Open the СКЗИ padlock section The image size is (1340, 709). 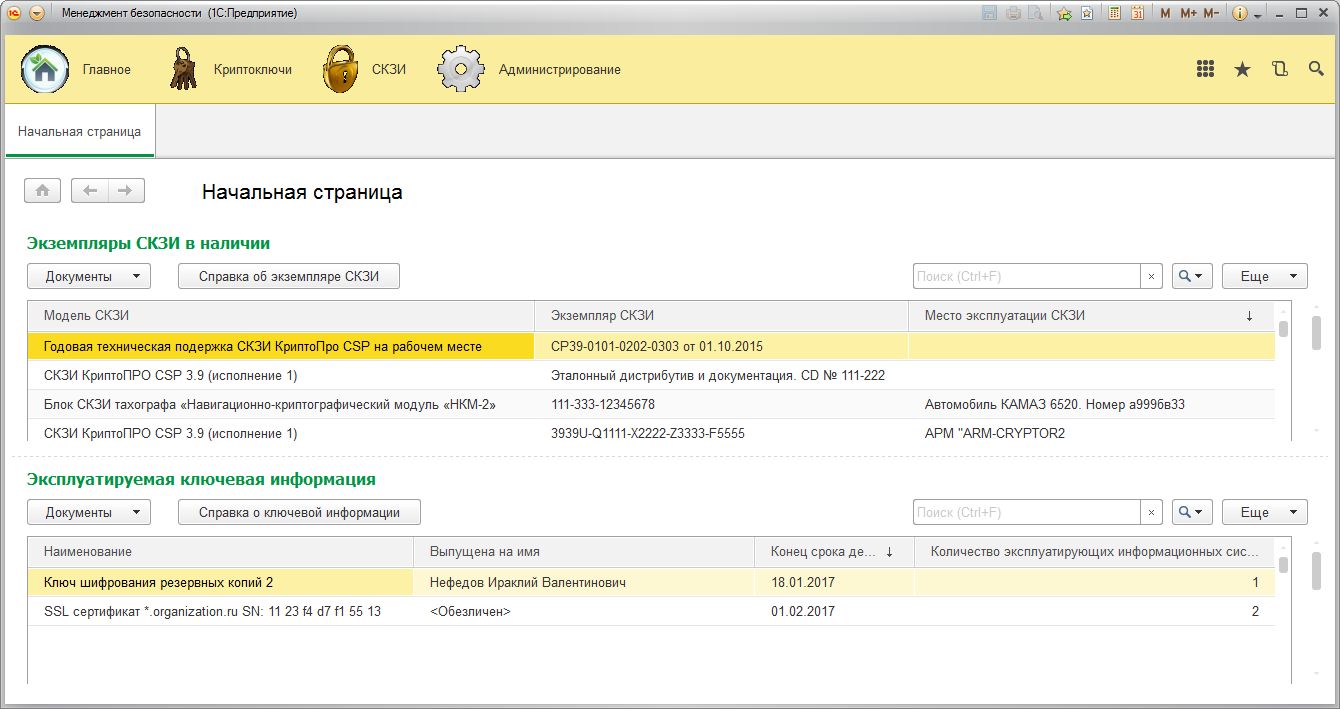point(364,69)
